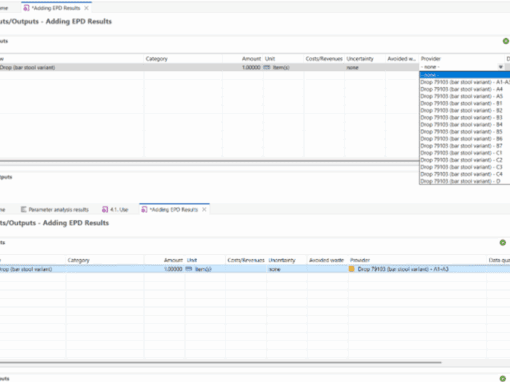Choose provider ending in B1 from the list
Screen dimensions: 510x382
pos(464,103)
